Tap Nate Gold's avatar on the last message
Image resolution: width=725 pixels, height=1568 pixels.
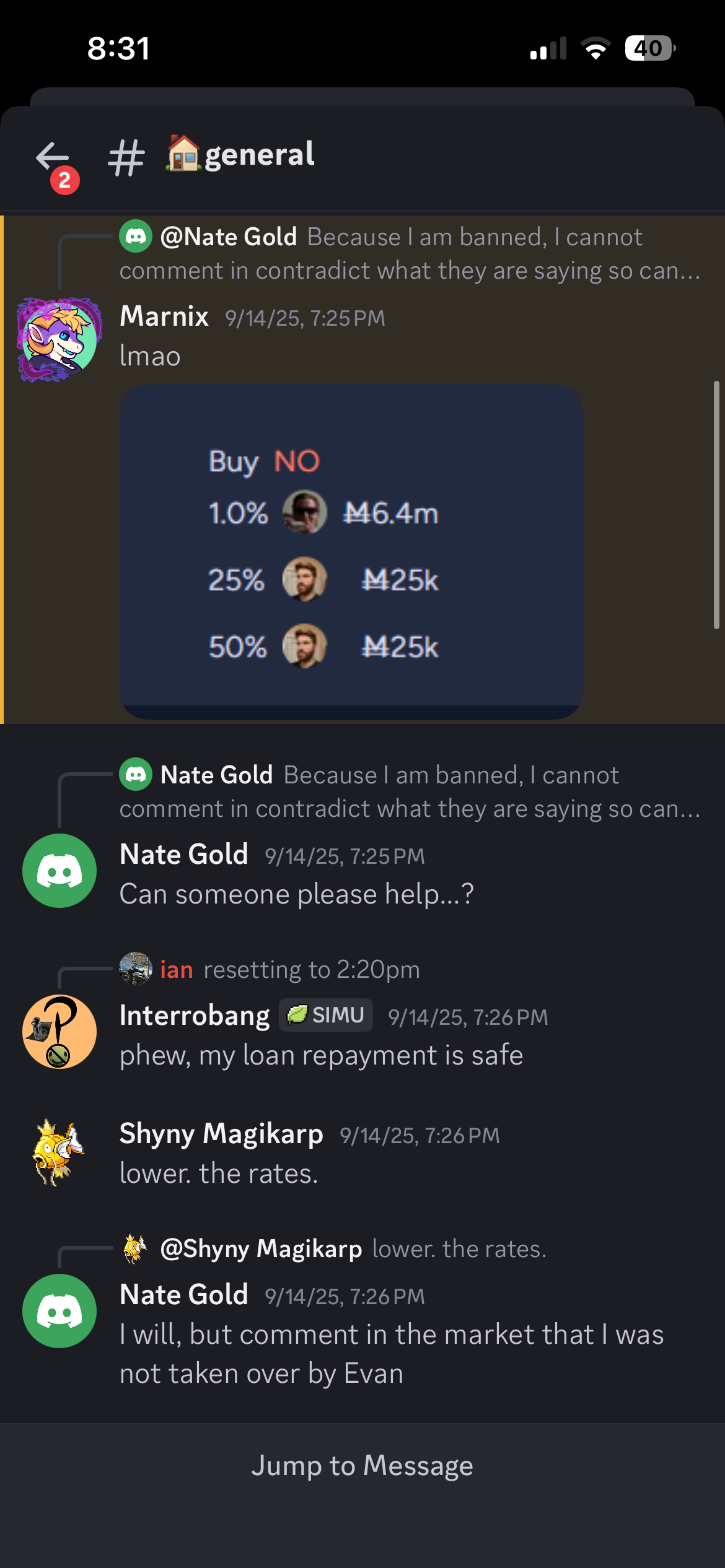click(x=59, y=1311)
